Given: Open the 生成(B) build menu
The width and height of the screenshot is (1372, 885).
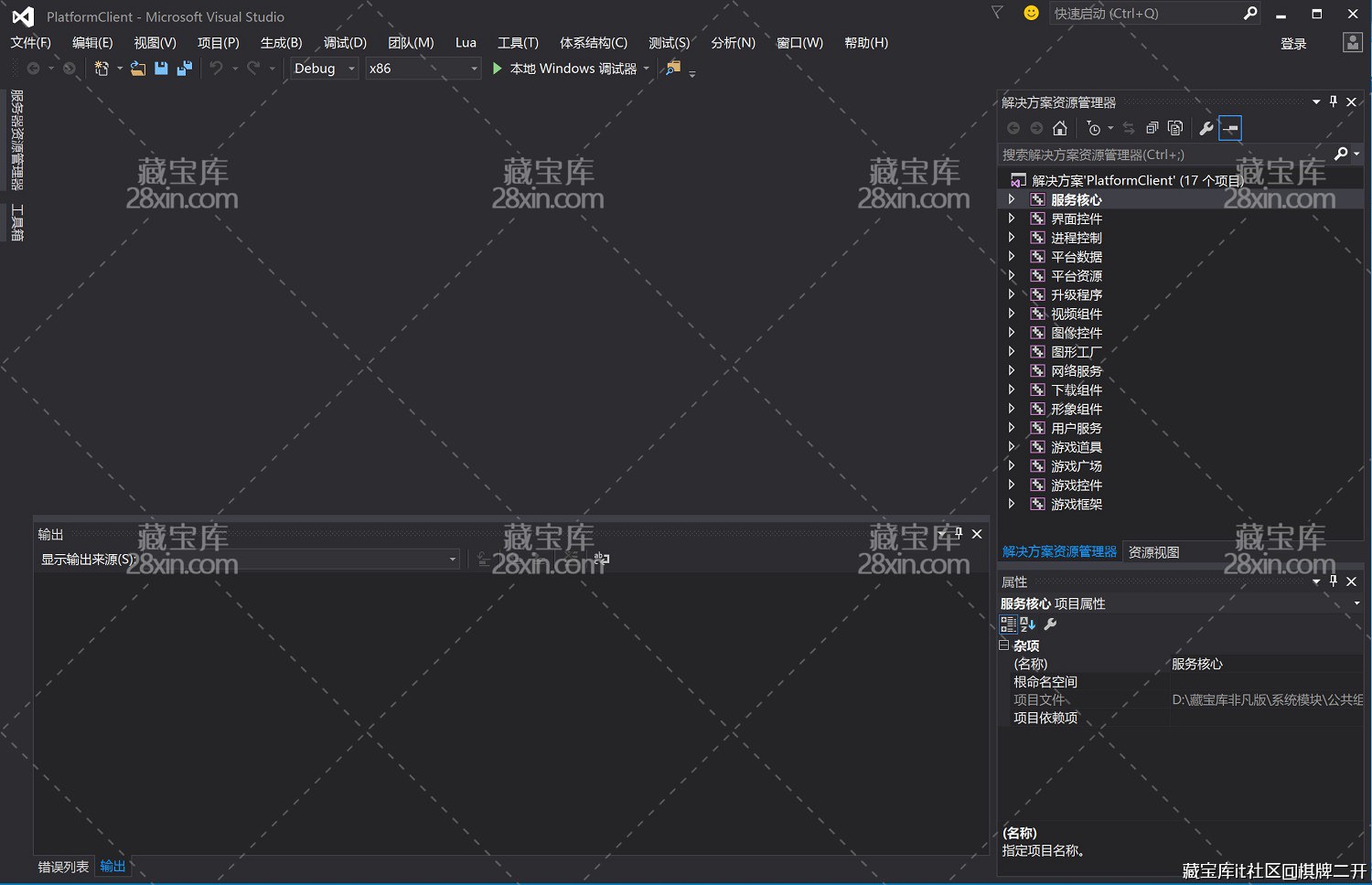Looking at the screenshot, I should [281, 43].
